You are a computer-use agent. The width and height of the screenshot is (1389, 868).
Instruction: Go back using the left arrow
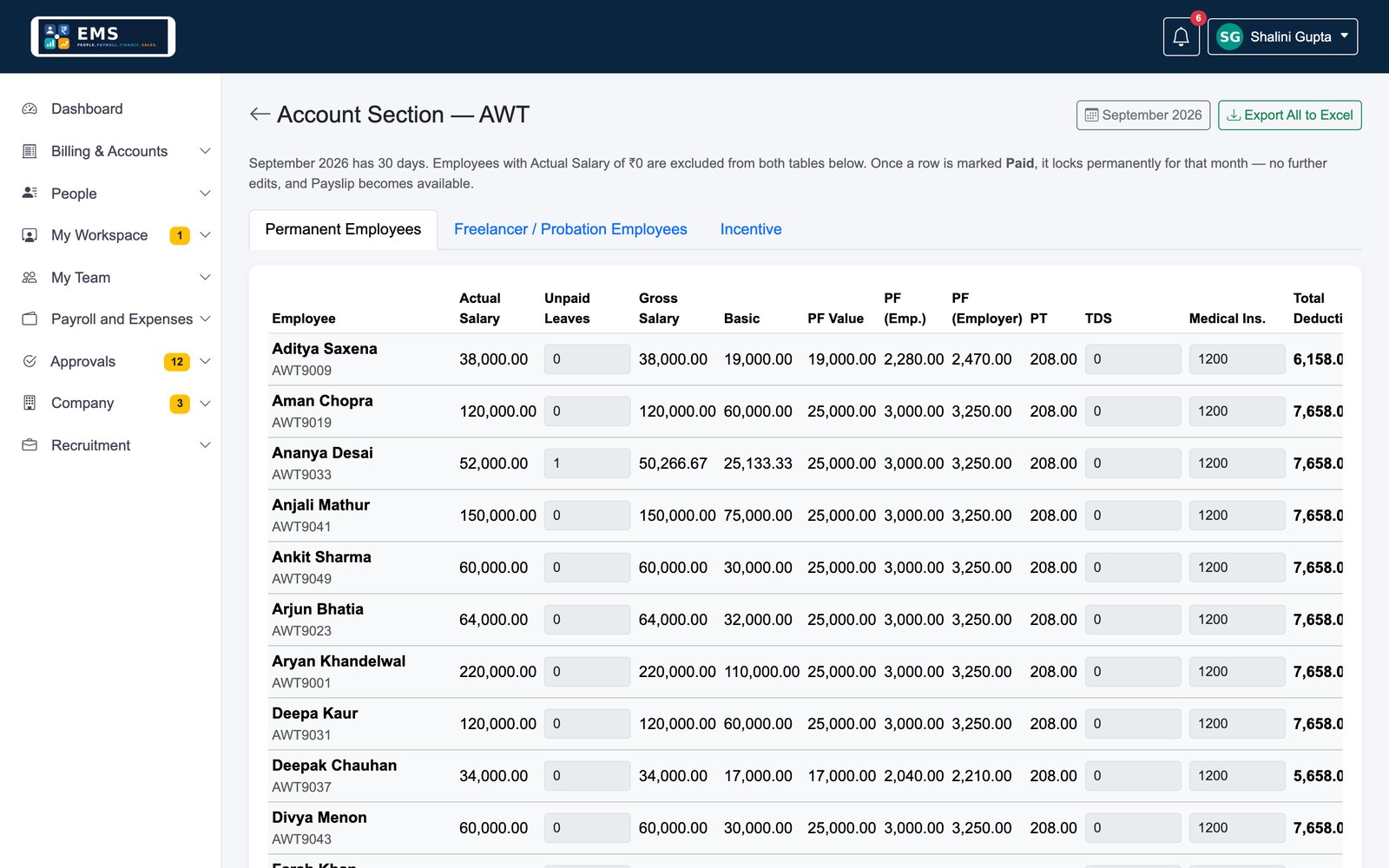click(260, 115)
